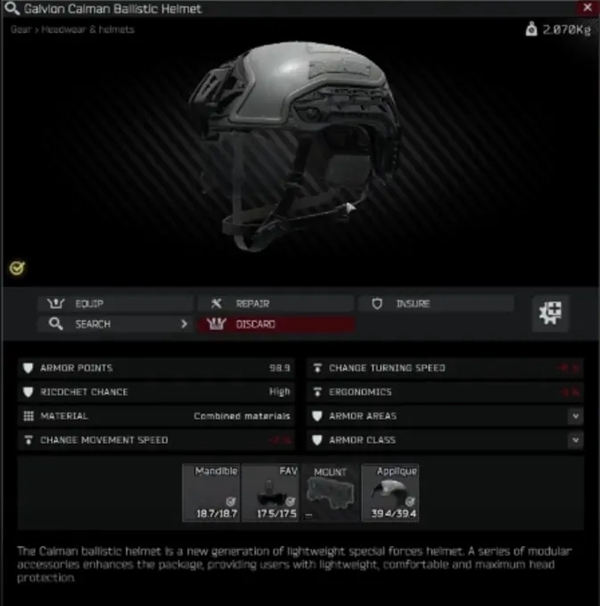
Task: Click the Material grid icon
Action: (x=28, y=416)
